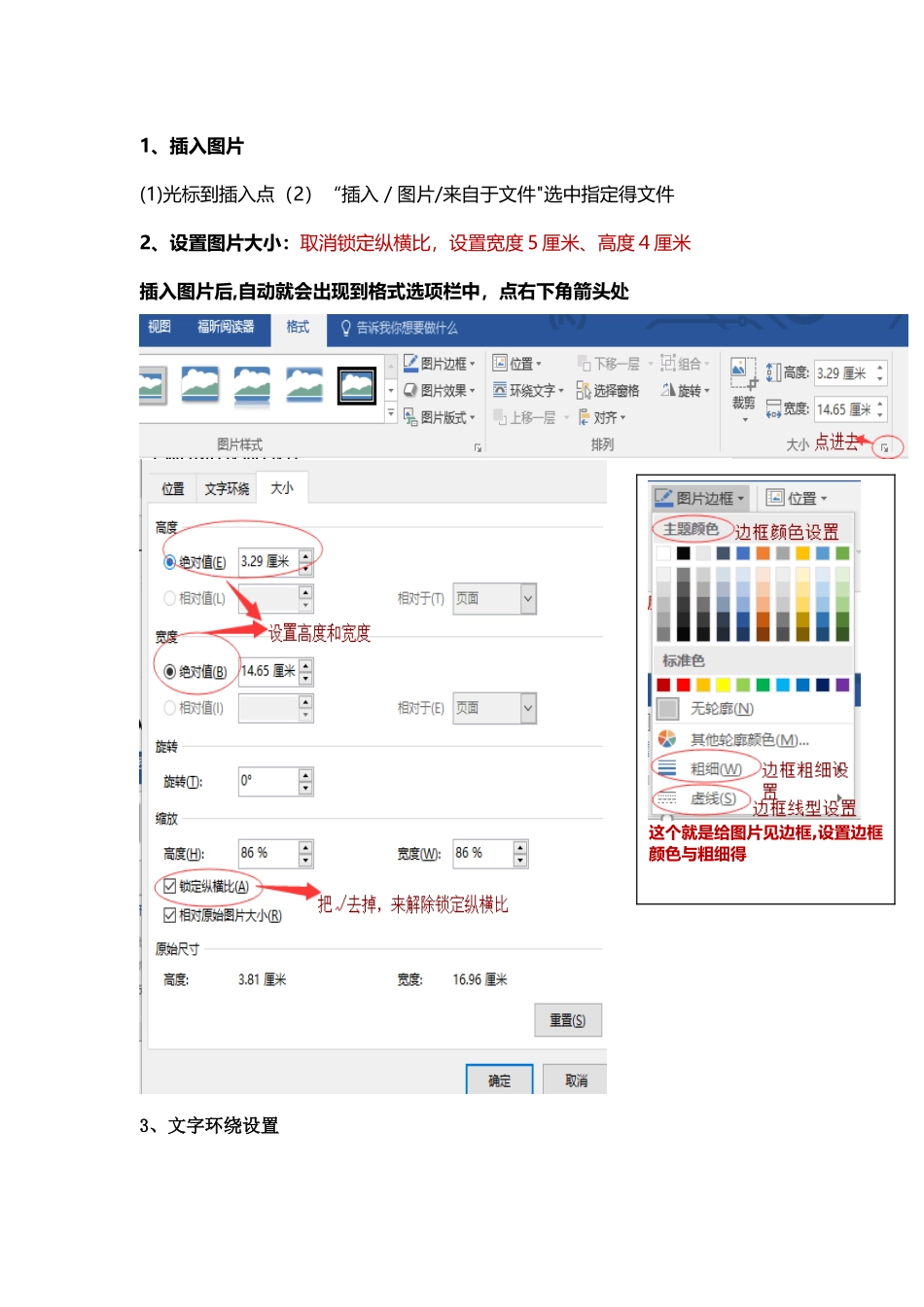Pick the standard purple color swatch

pyautogui.click(x=842, y=686)
